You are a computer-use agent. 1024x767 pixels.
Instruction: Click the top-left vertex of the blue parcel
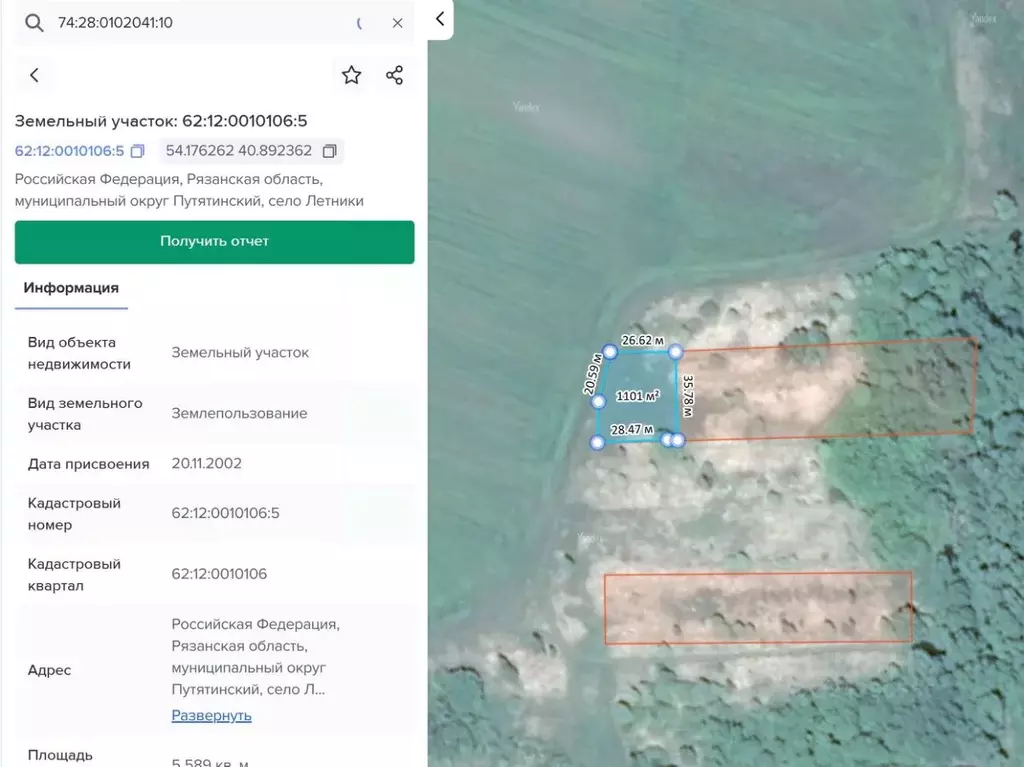610,352
